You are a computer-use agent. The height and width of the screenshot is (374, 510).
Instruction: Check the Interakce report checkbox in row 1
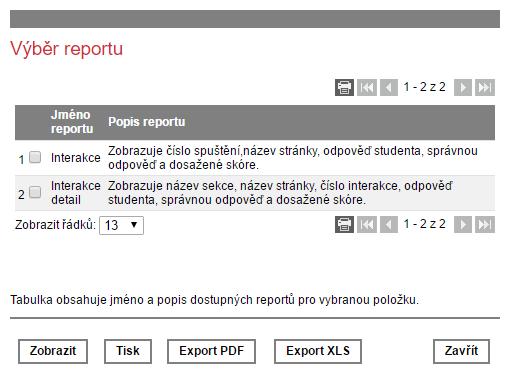pyautogui.click(x=35, y=157)
